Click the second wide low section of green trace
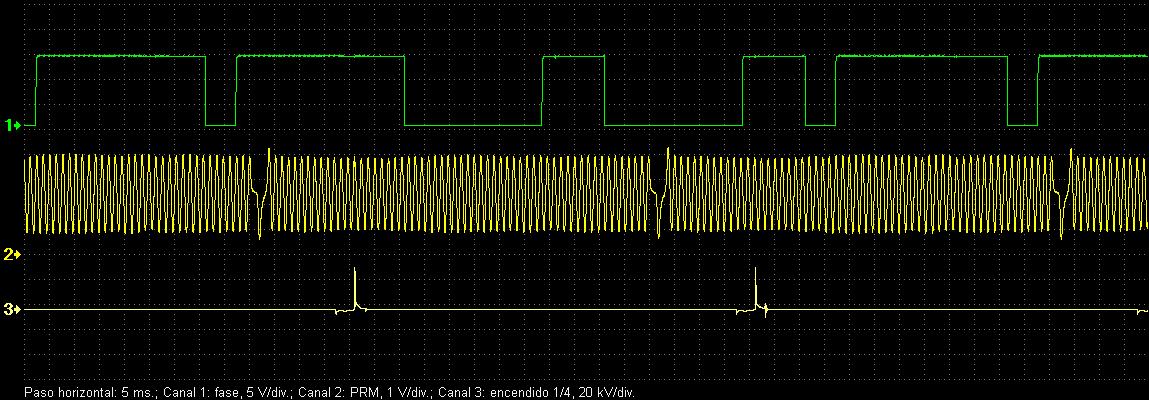The image size is (1149, 400). tap(674, 125)
